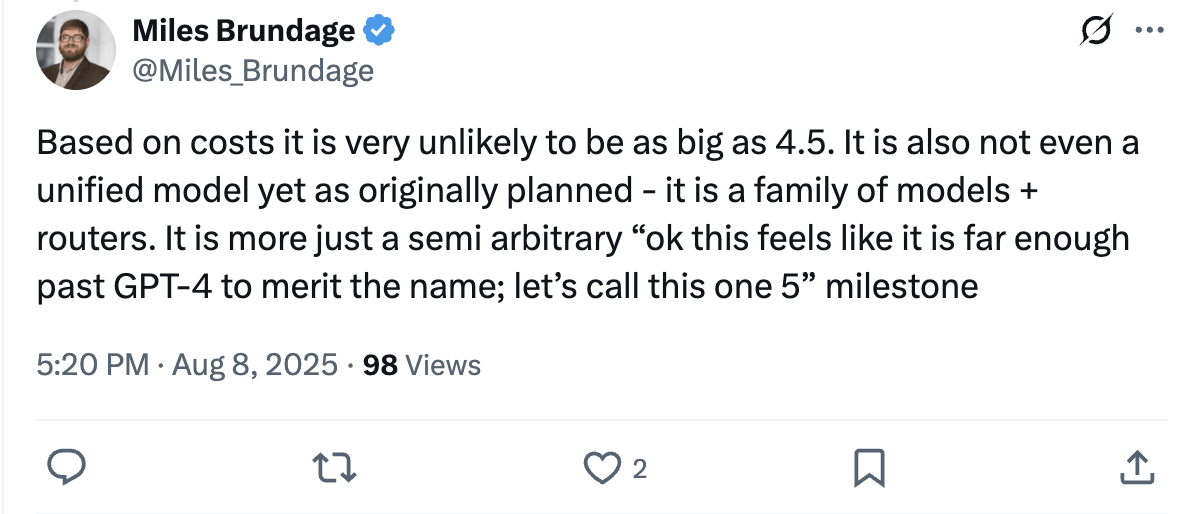Click the word "routers" in the tweet
The image size is (1200, 514).
point(94,240)
